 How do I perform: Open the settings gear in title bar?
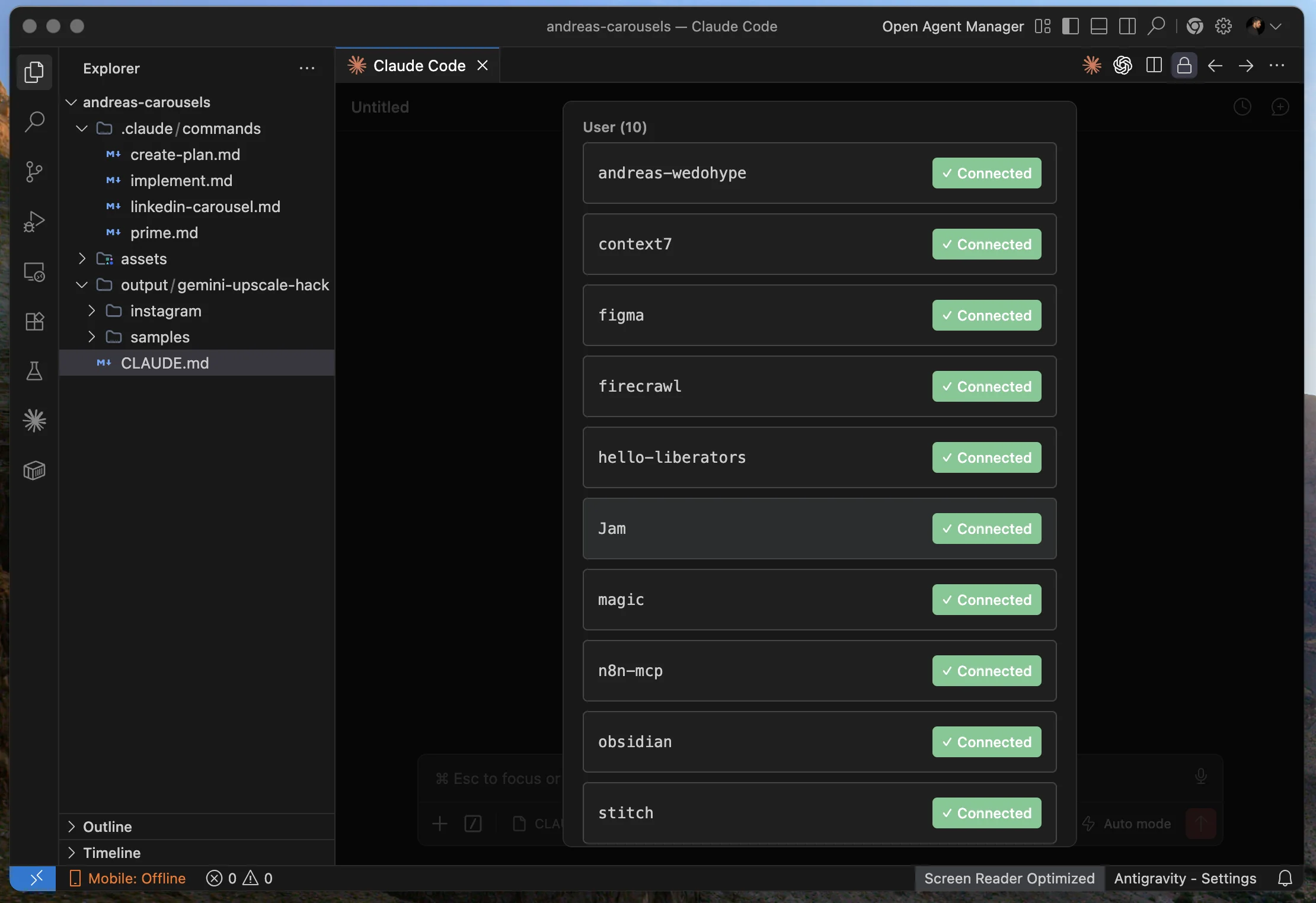tap(1224, 26)
